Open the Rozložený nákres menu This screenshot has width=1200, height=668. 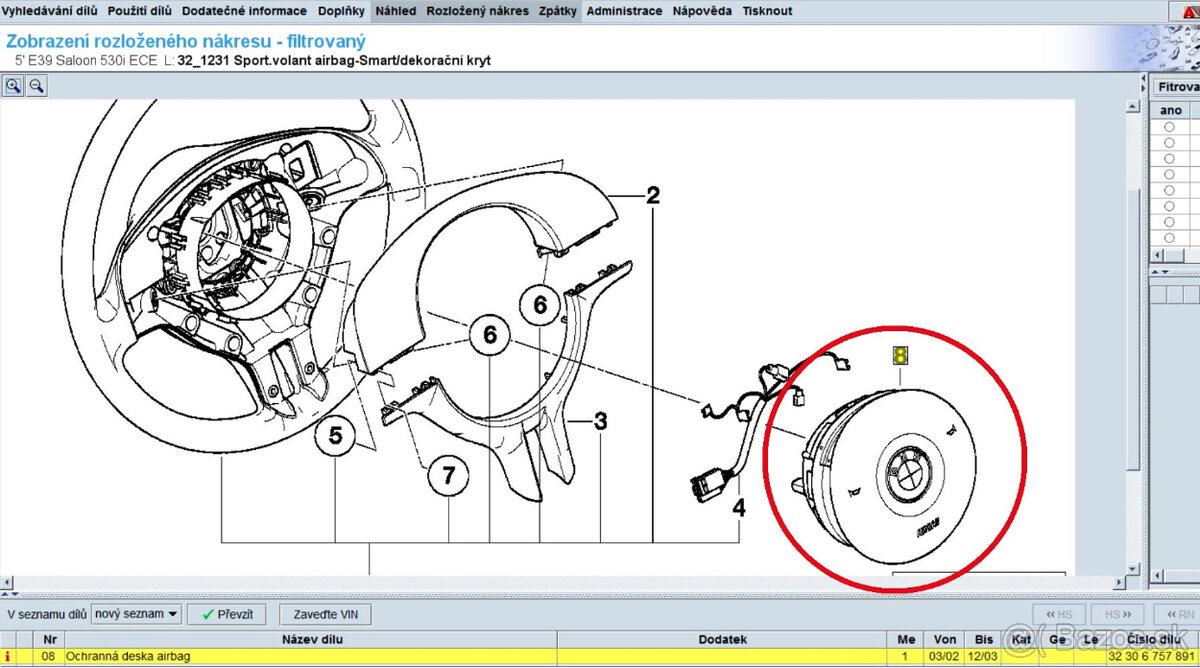tap(477, 11)
